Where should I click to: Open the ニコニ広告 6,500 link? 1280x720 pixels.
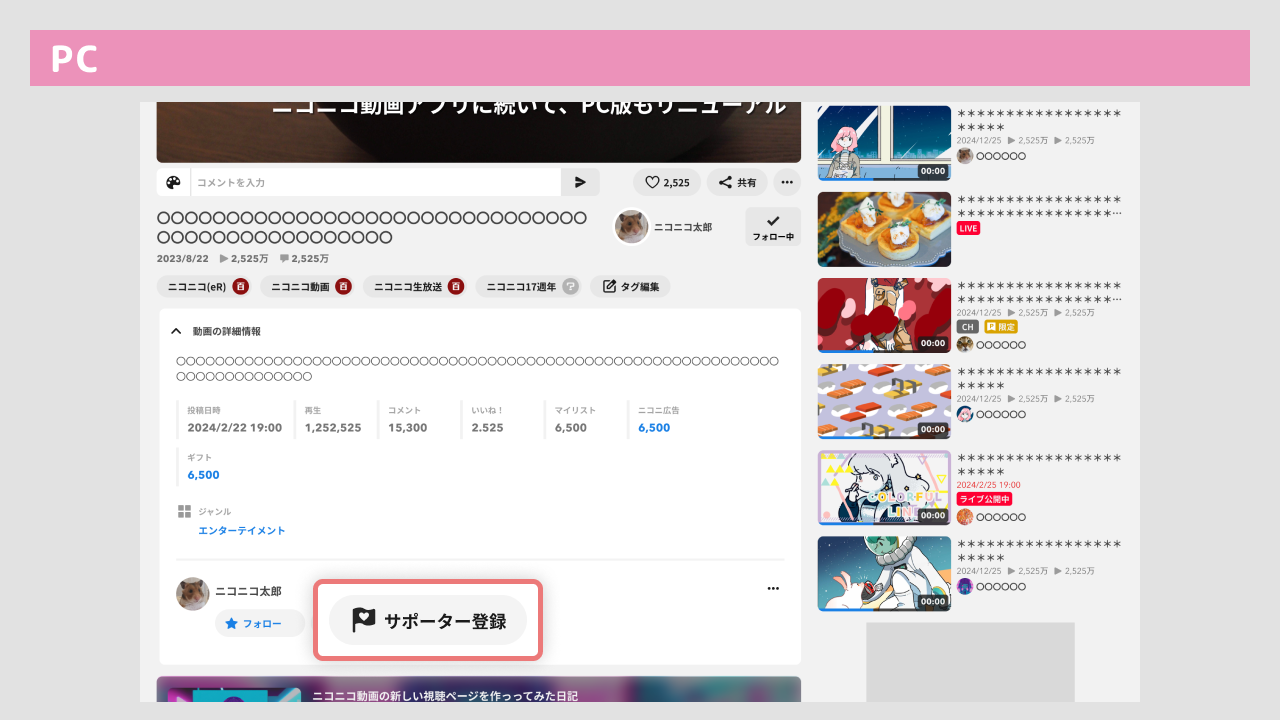tap(654, 427)
